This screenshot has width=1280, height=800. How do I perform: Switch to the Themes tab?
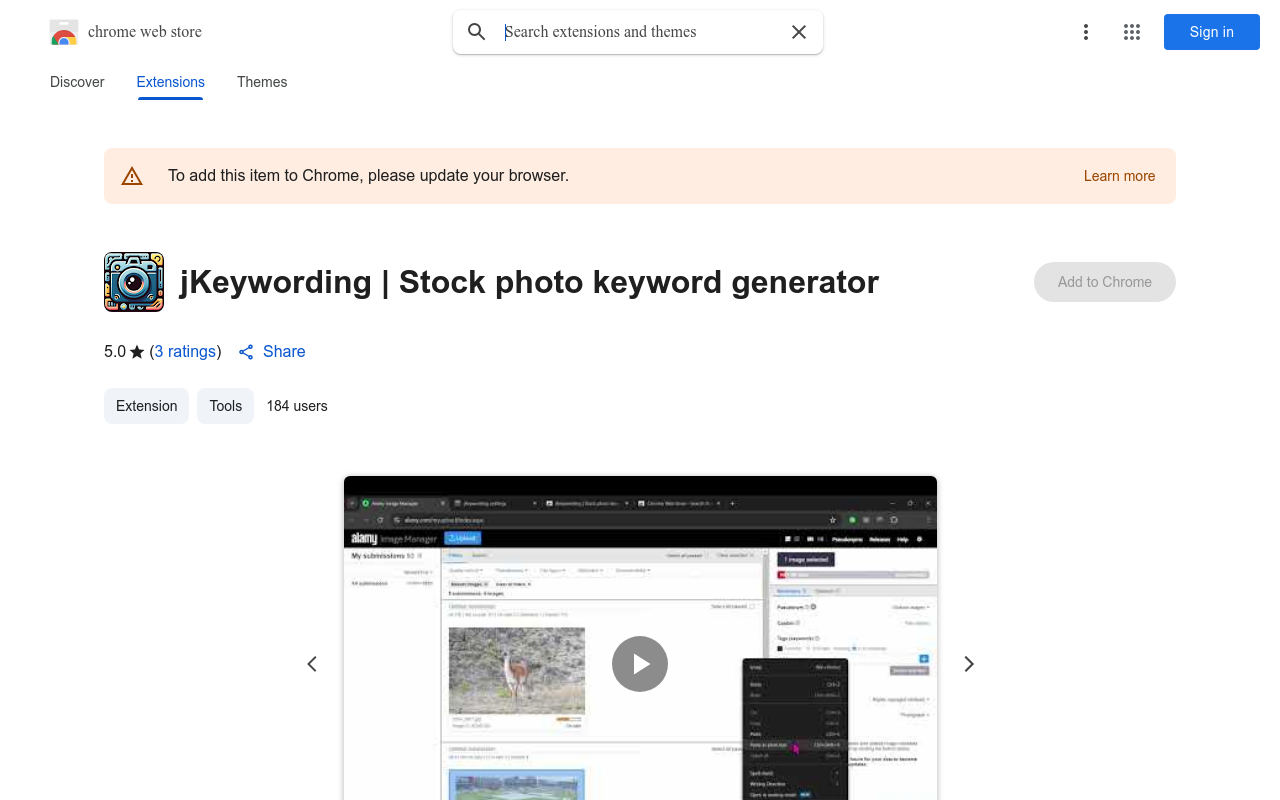(262, 82)
